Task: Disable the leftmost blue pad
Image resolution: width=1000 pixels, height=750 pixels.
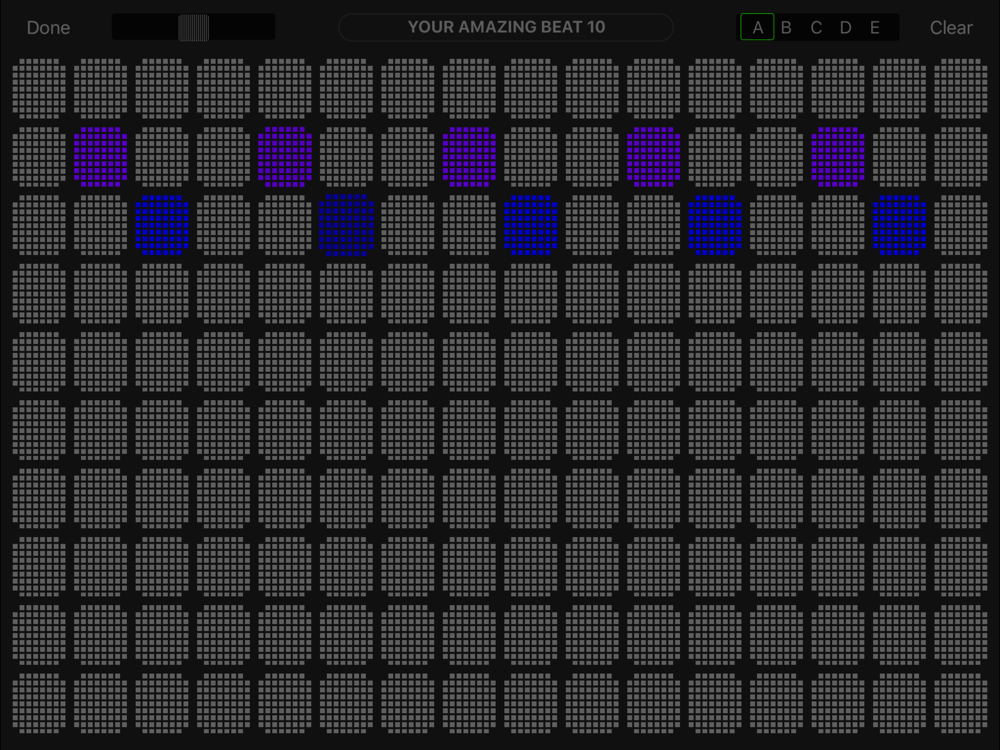Action: tap(162, 225)
